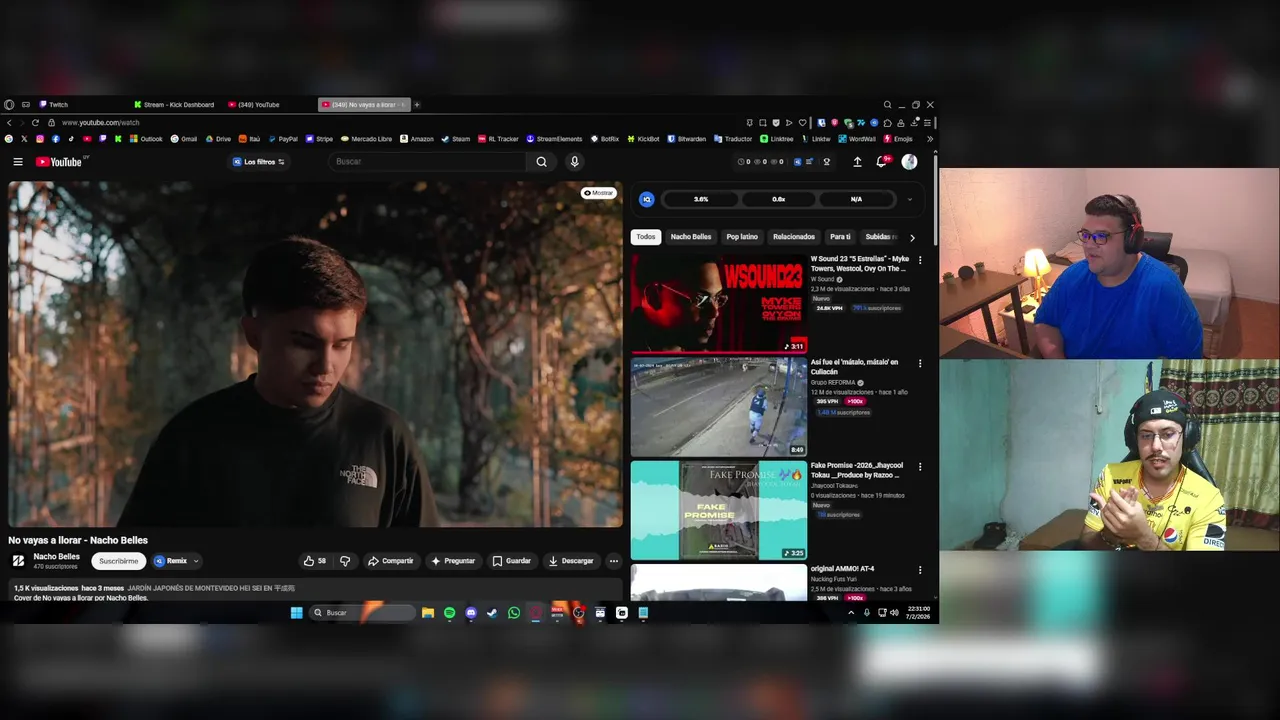Open Spotify from the Windows taskbar

pyautogui.click(x=449, y=613)
